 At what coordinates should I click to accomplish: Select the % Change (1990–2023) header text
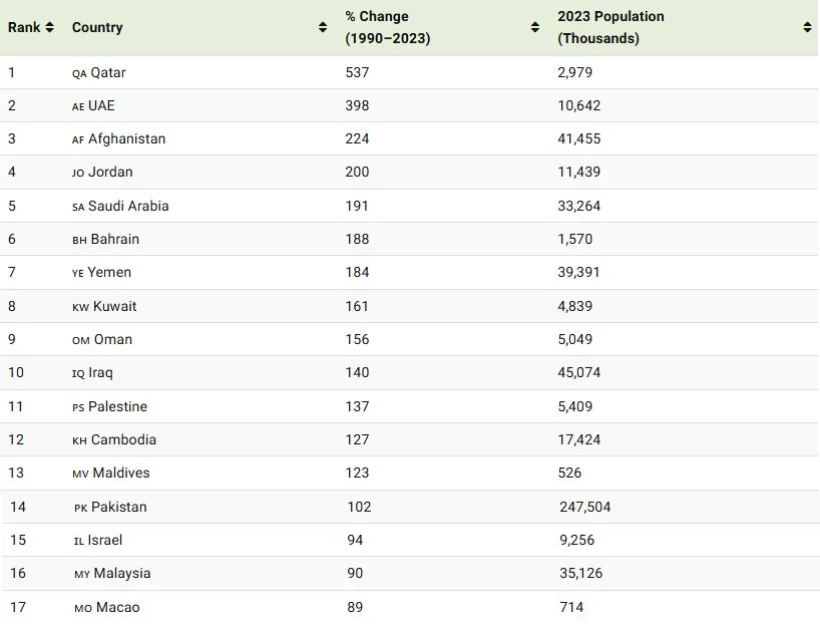tap(387, 27)
